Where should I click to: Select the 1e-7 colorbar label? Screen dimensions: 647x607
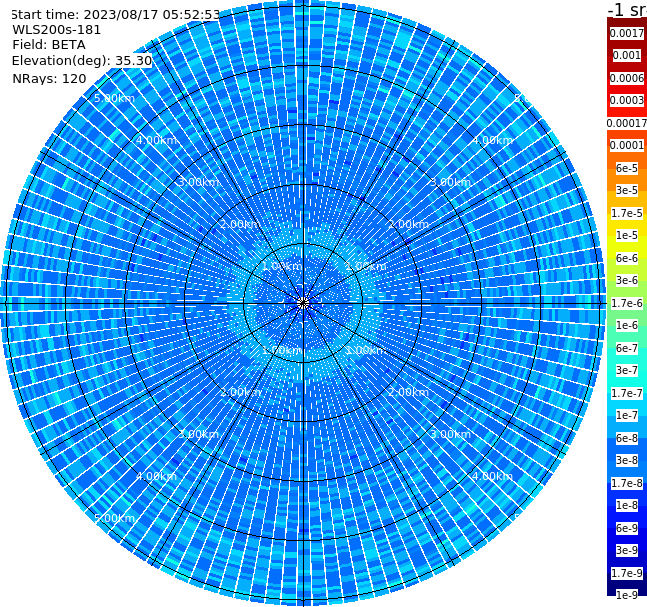pyautogui.click(x=627, y=415)
